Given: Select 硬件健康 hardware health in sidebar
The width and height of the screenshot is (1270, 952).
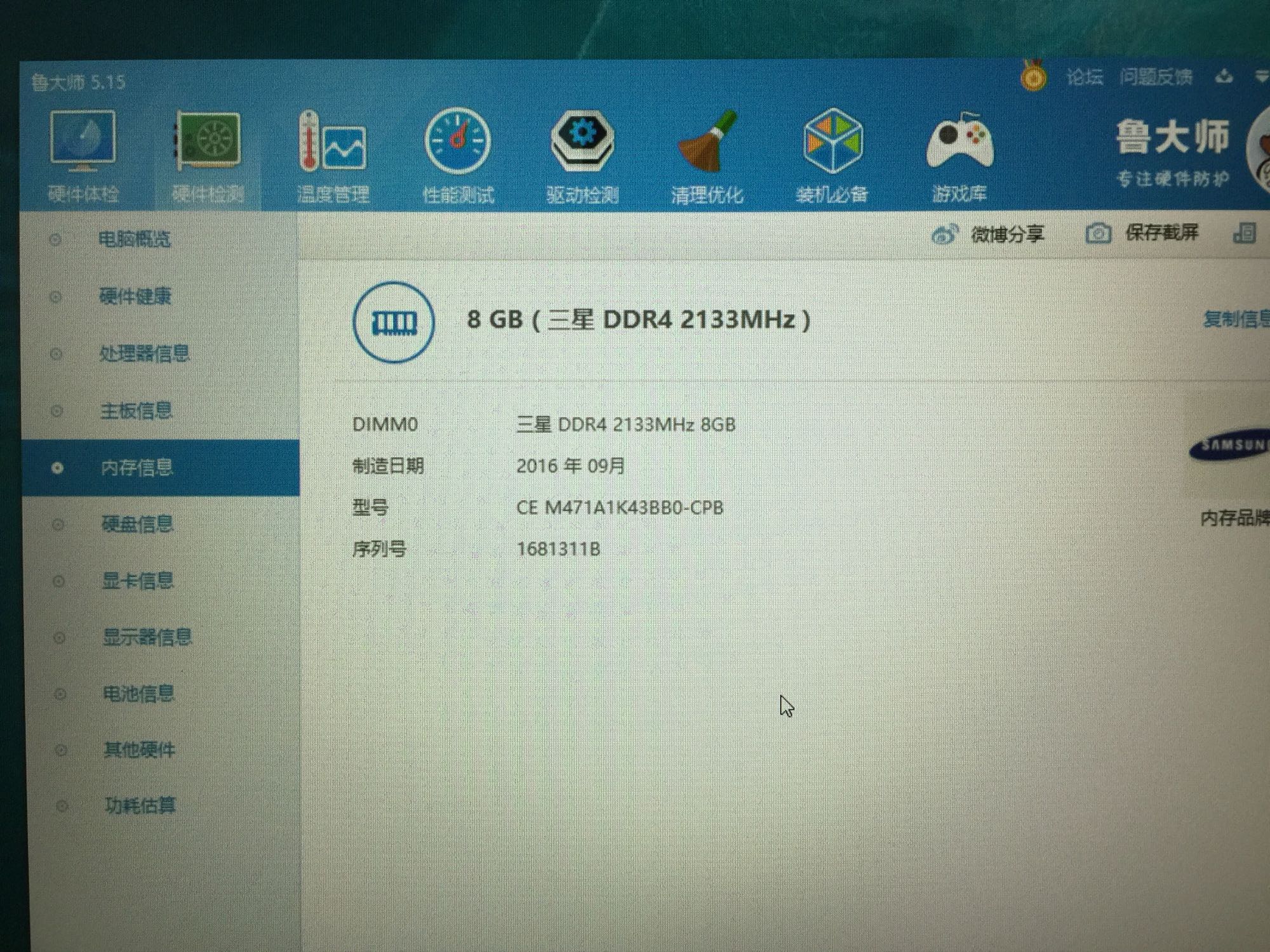Looking at the screenshot, I should pyautogui.click(x=135, y=296).
